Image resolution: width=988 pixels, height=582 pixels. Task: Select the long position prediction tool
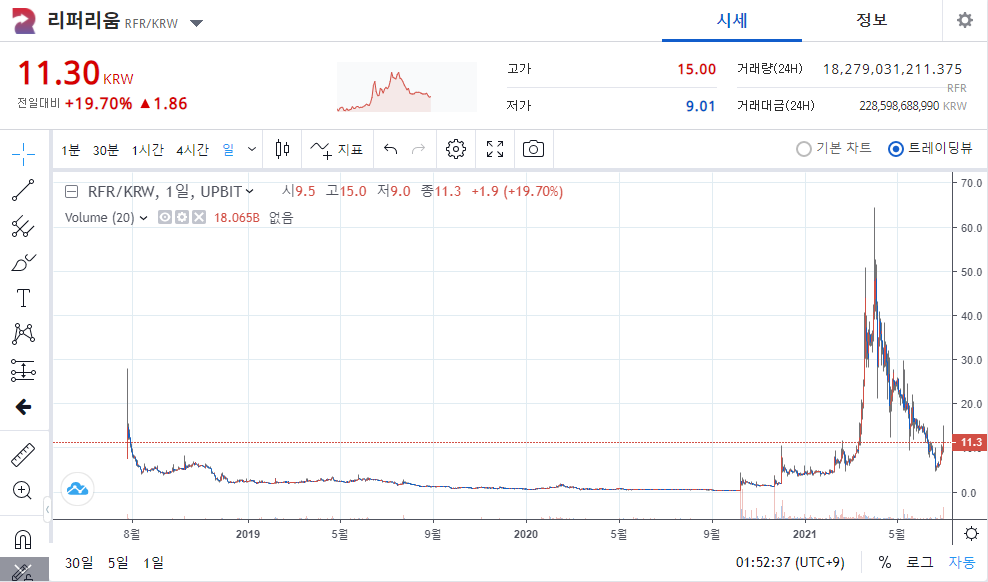coord(23,370)
